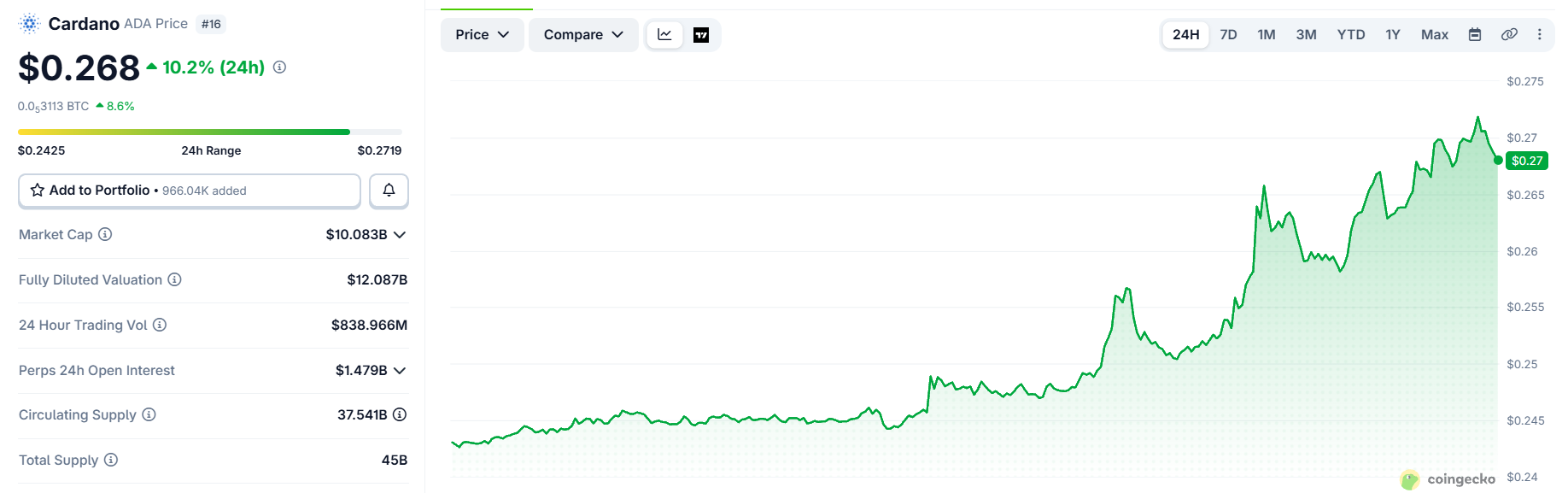
Task: Click the 10.2% (24h) change text
Action: coord(214,67)
